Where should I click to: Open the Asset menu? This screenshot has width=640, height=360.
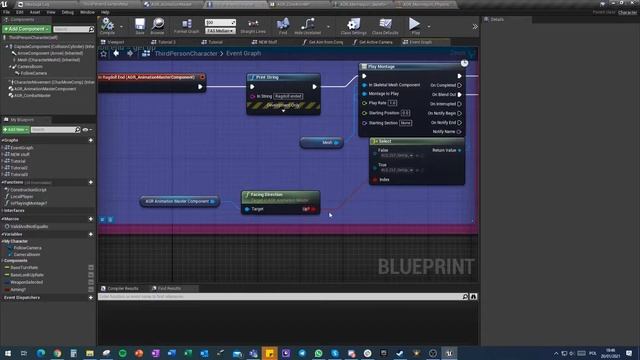pyautogui.click(x=35, y=12)
